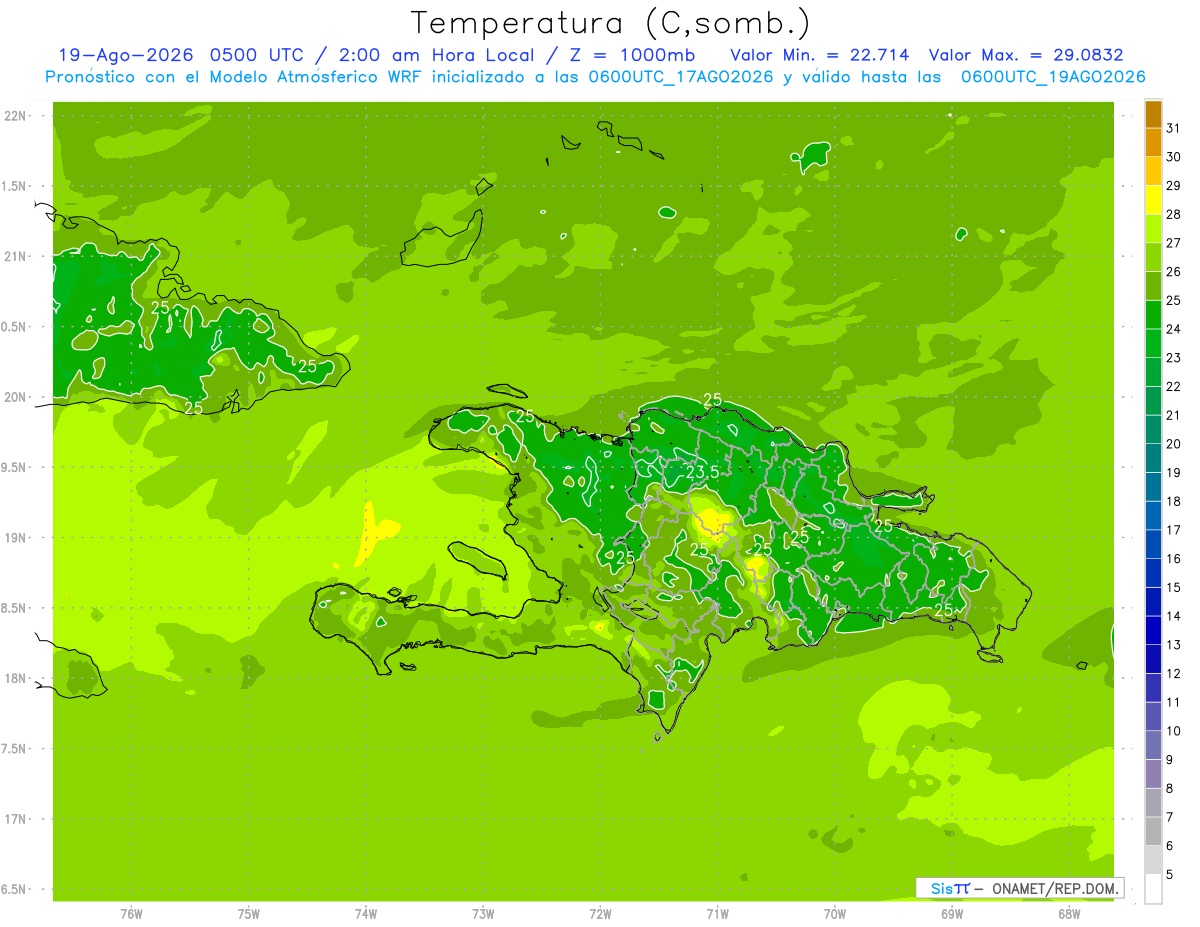Screen dimensions: 1200x927
Task: Click the legend value 10
Action: [x=1174, y=731]
